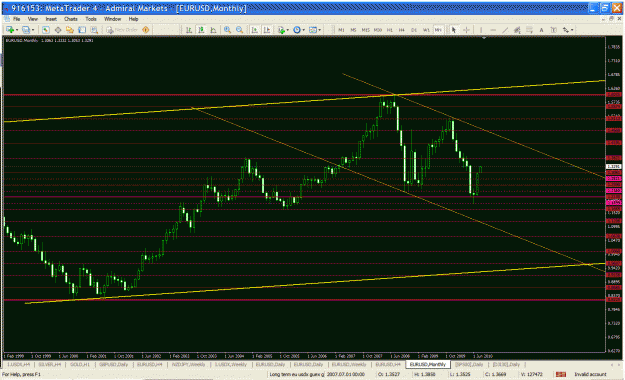Select the standard Cursor tool

(x=453, y=30)
